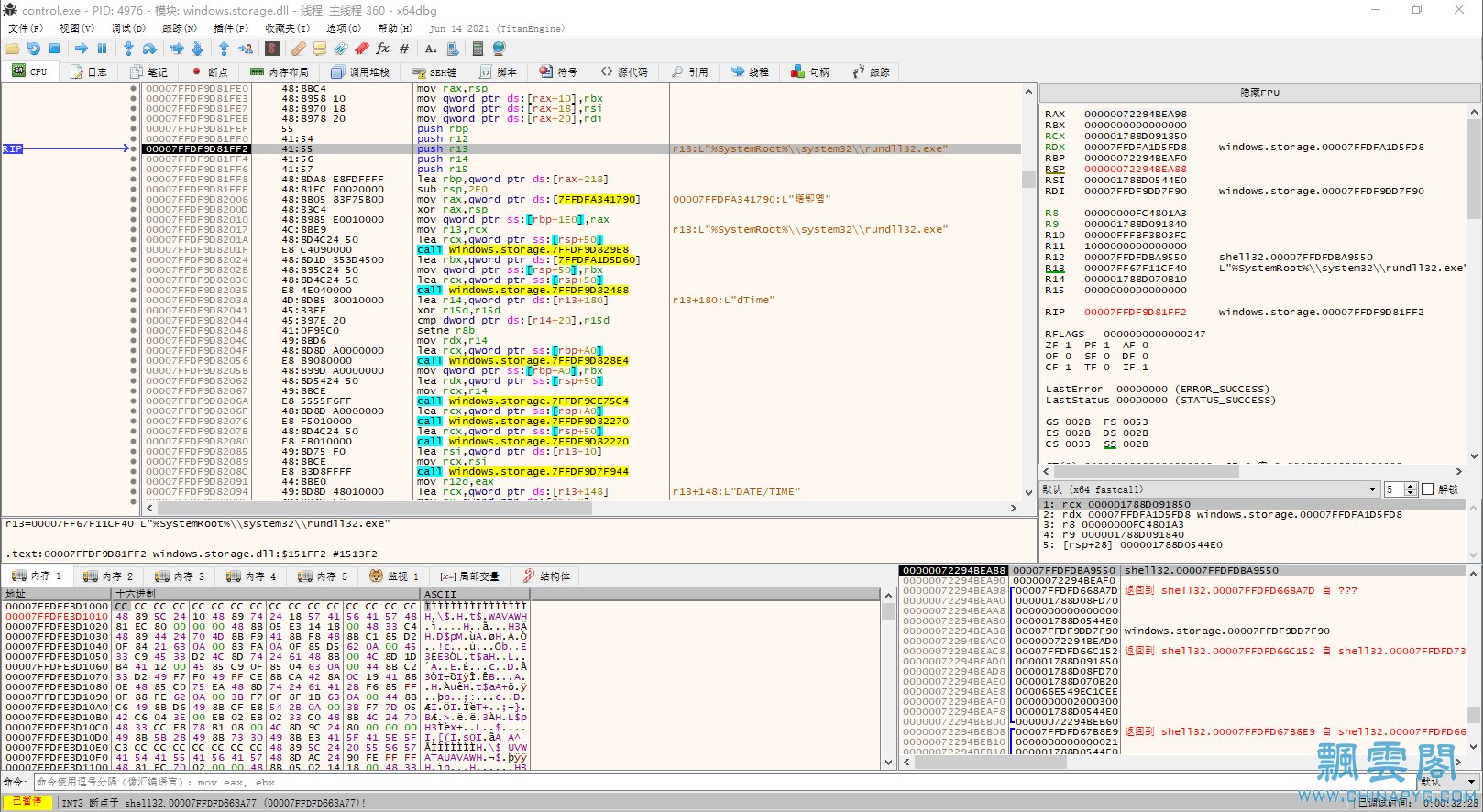Open the 跟踪(N) menu
Viewport: 1483px width, 812px height.
tap(180, 28)
